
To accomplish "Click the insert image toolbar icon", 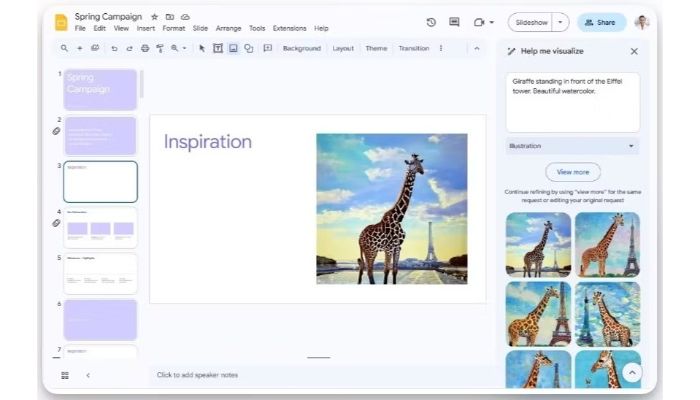I will (x=233, y=48).
